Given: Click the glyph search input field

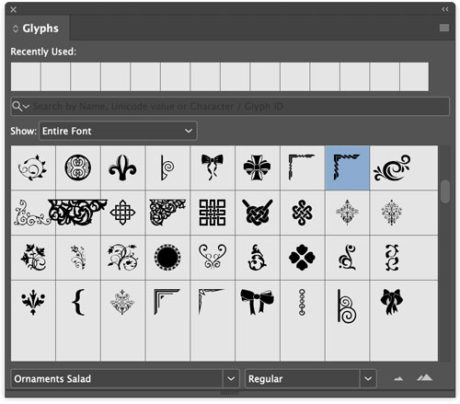Looking at the screenshot, I should [x=230, y=107].
